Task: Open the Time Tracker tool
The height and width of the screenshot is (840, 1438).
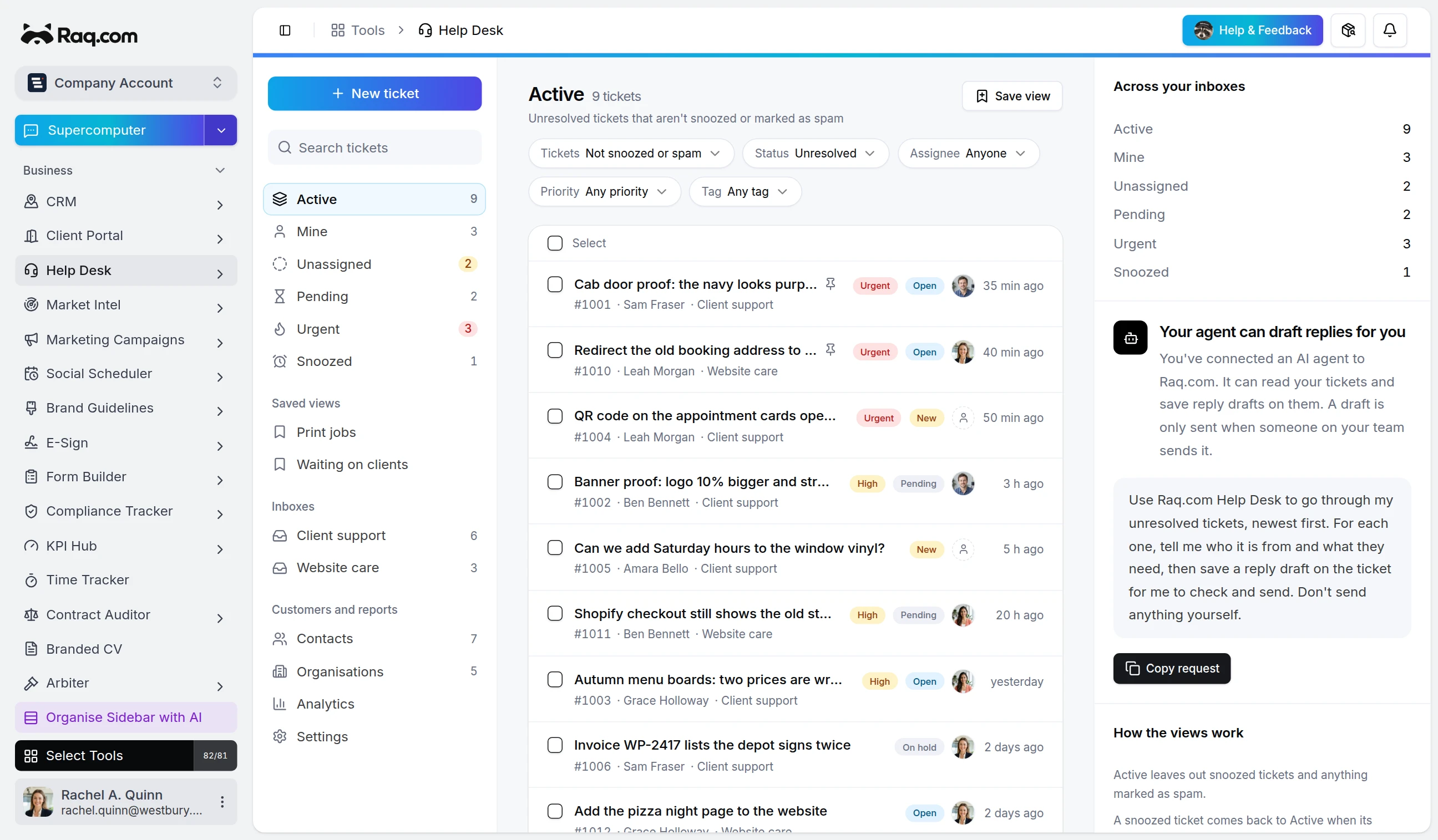Action: 125,580
